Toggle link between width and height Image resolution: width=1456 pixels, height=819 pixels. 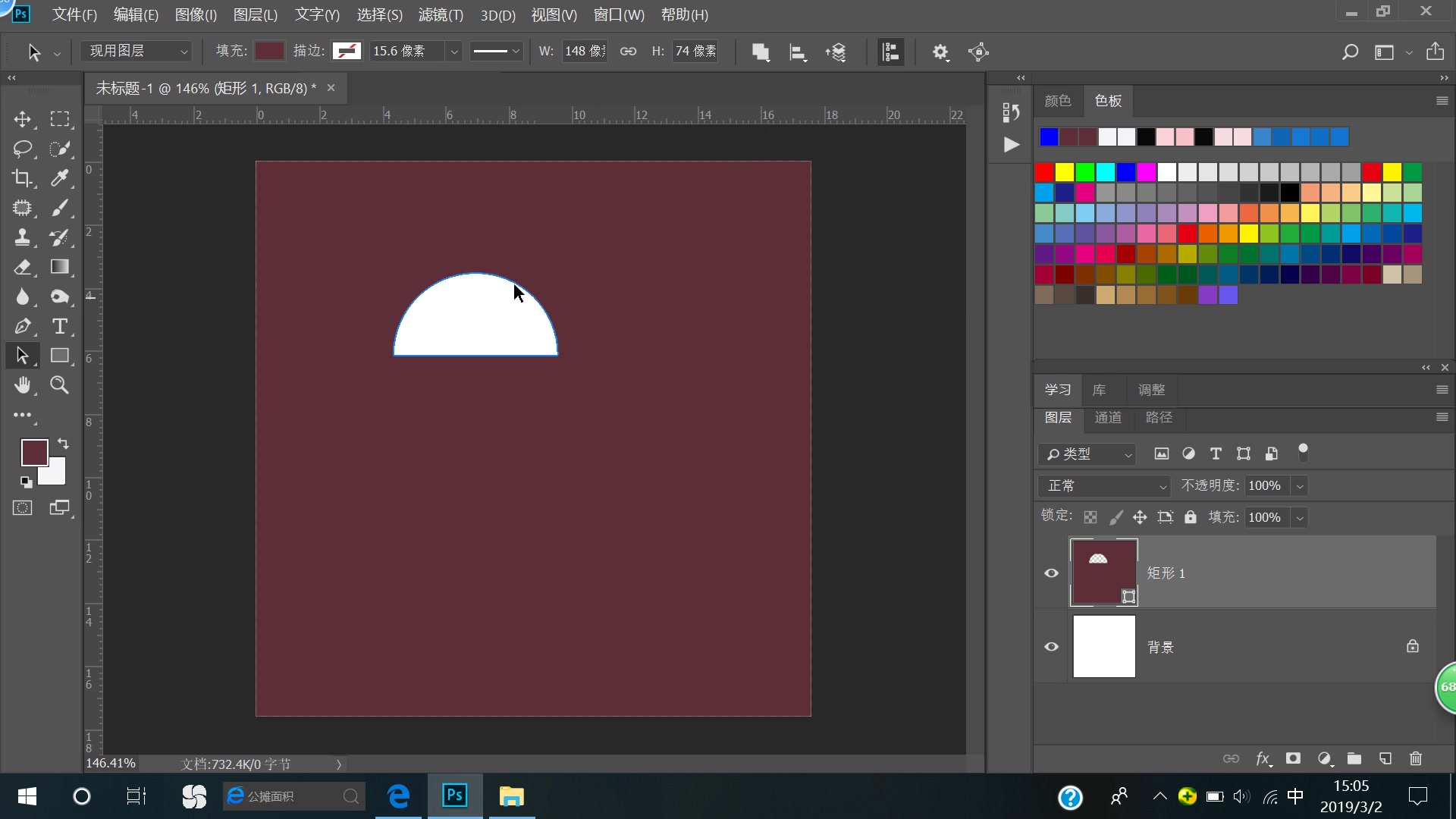629,52
